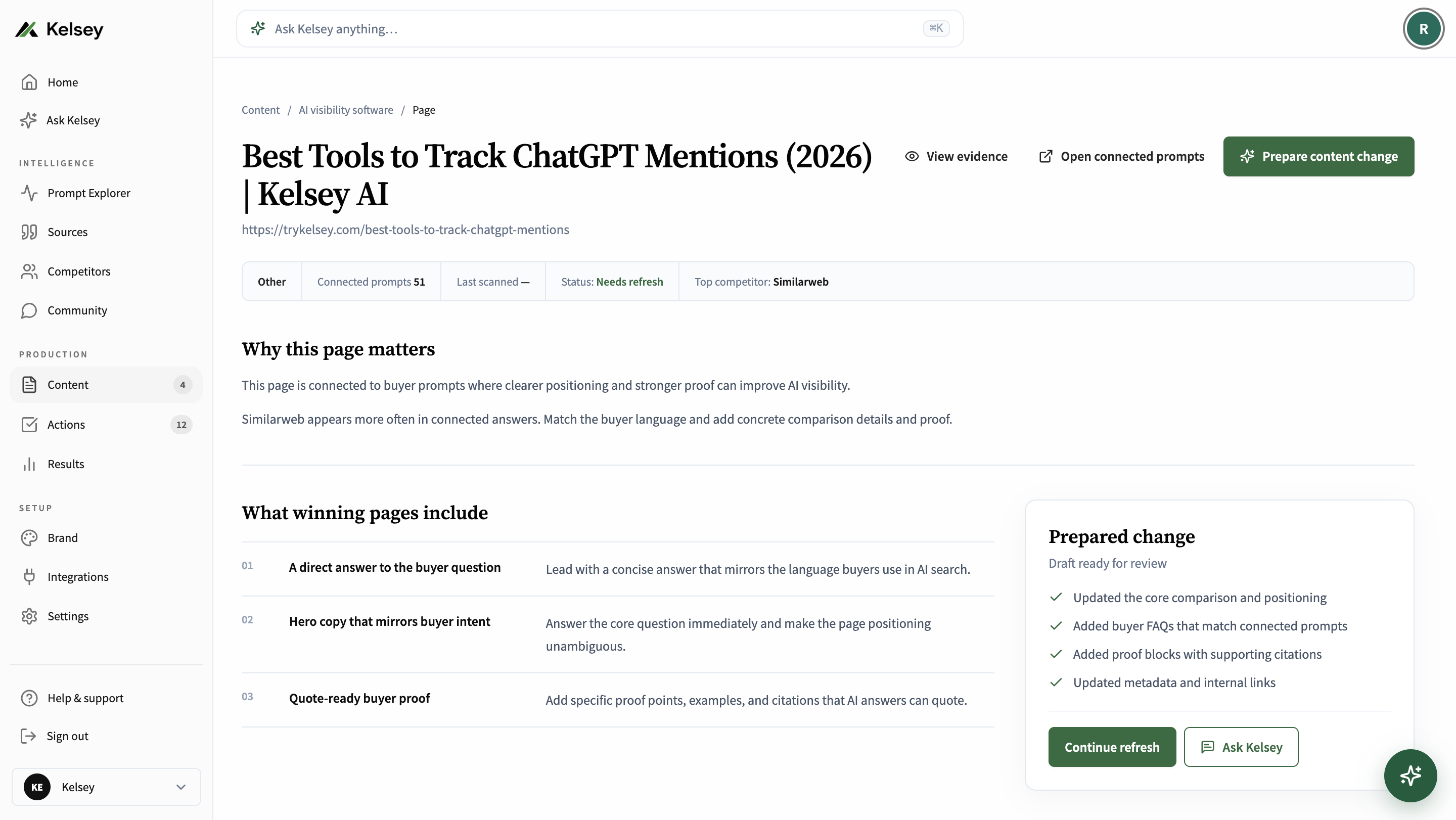This screenshot has height=820, width=1456.
Task: Click Continue refresh button
Action: pyautogui.click(x=1112, y=747)
